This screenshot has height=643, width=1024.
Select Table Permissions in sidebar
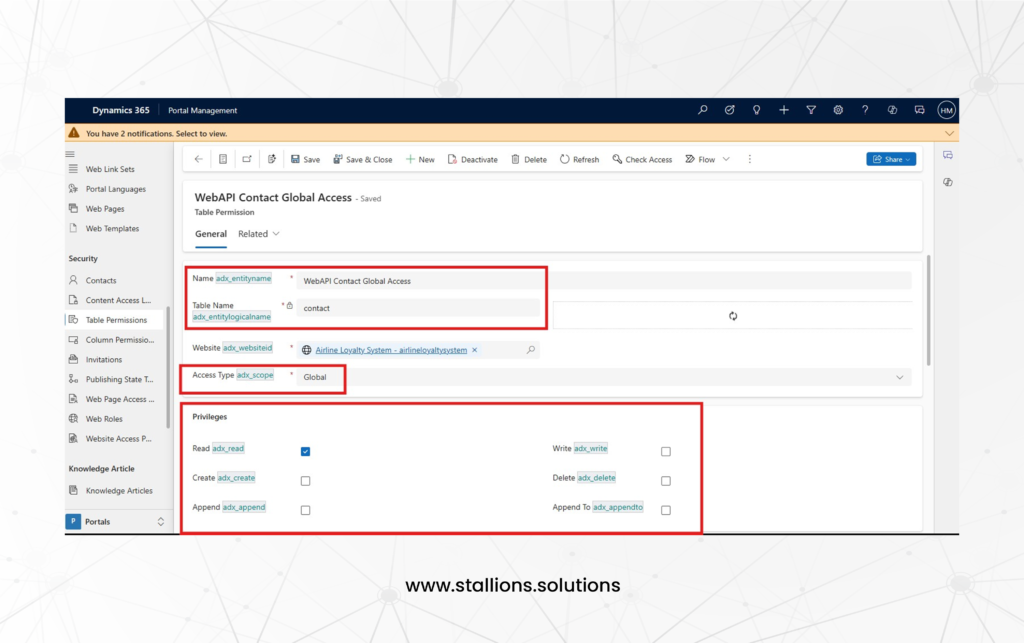pos(116,320)
